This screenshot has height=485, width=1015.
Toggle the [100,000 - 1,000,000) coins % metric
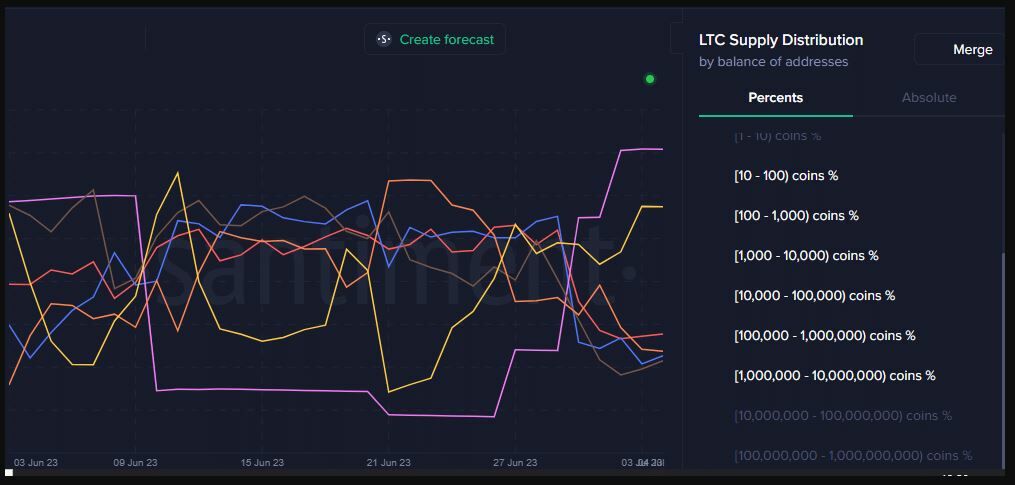pyautogui.click(x=824, y=336)
